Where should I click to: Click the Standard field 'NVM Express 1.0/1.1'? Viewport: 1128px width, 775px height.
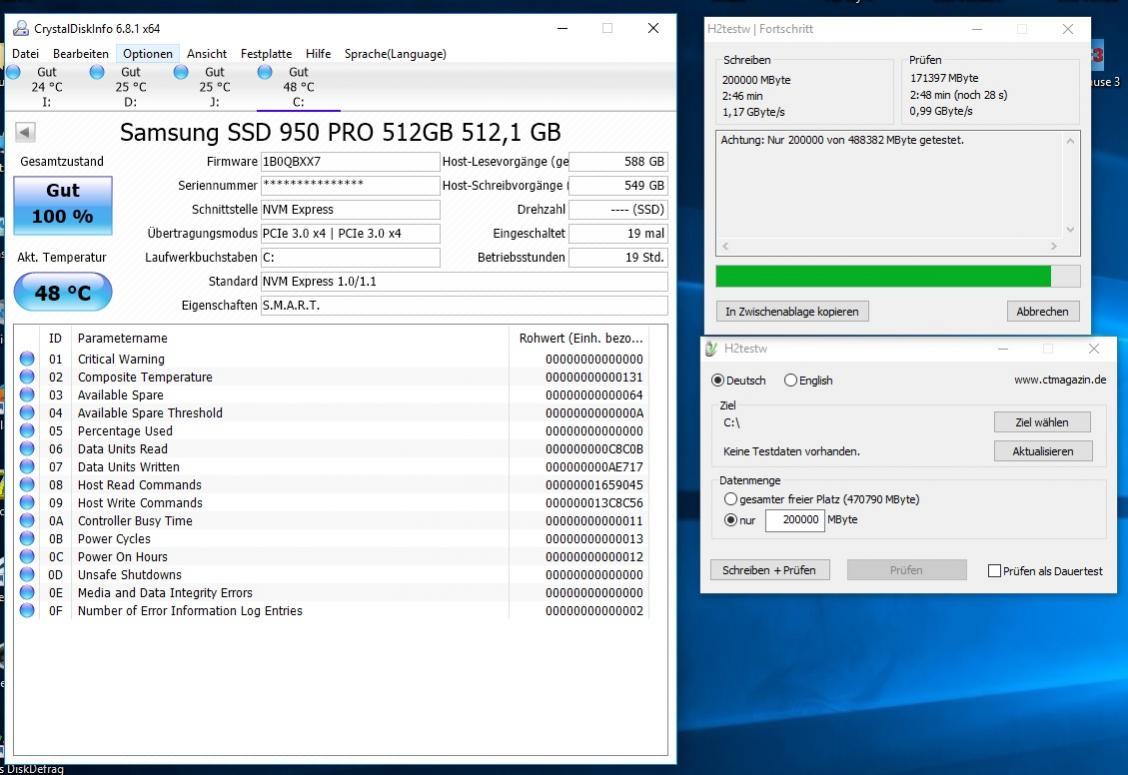coord(464,281)
